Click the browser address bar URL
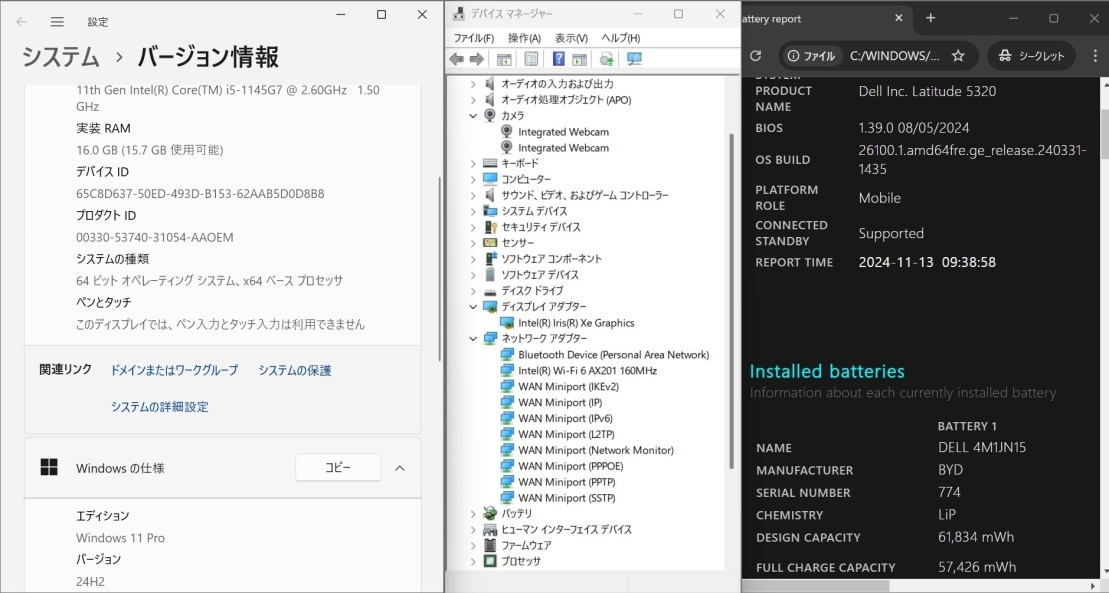The width and height of the screenshot is (1109, 593). (894, 56)
